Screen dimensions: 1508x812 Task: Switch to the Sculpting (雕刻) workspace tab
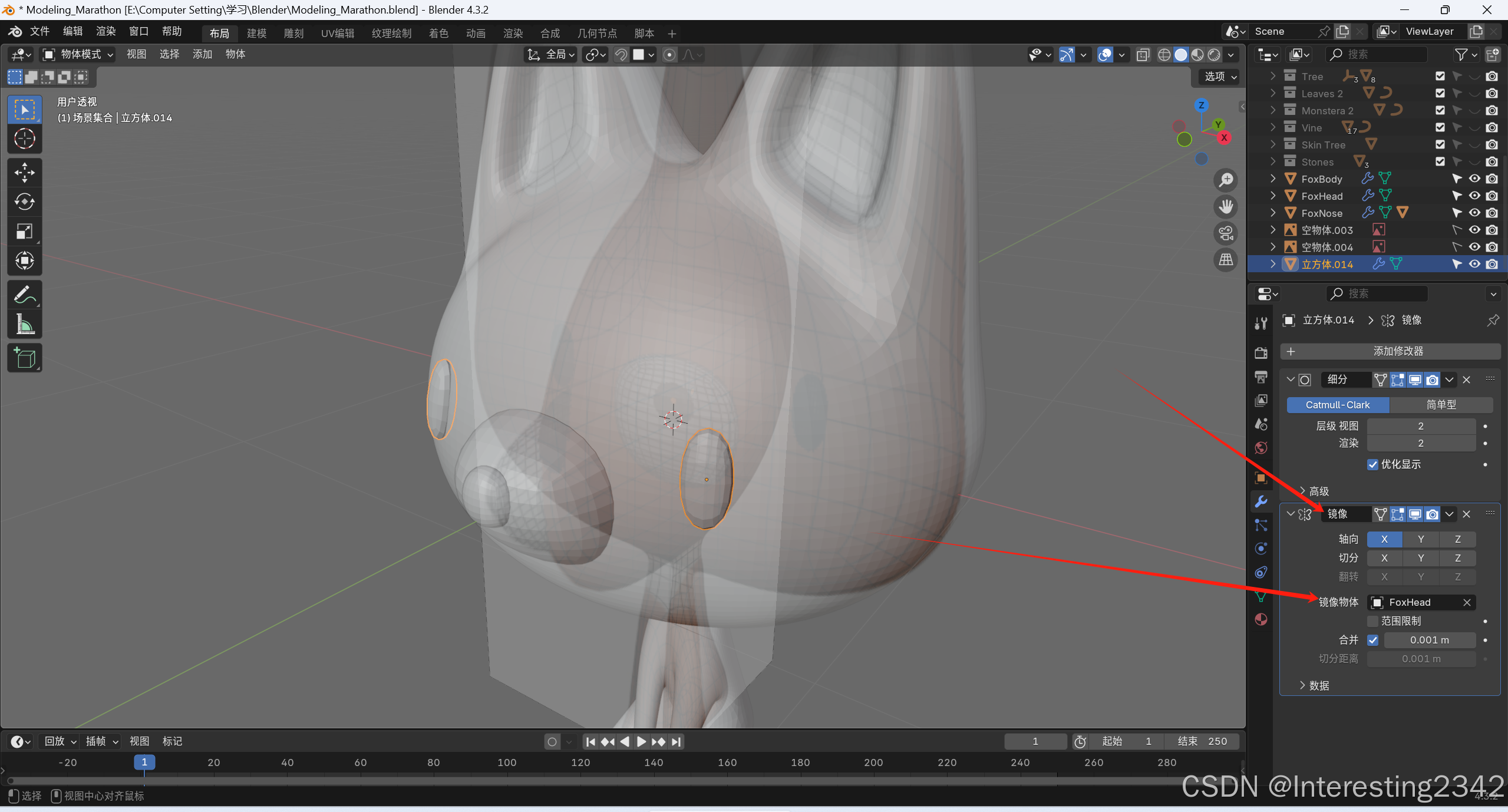293,34
